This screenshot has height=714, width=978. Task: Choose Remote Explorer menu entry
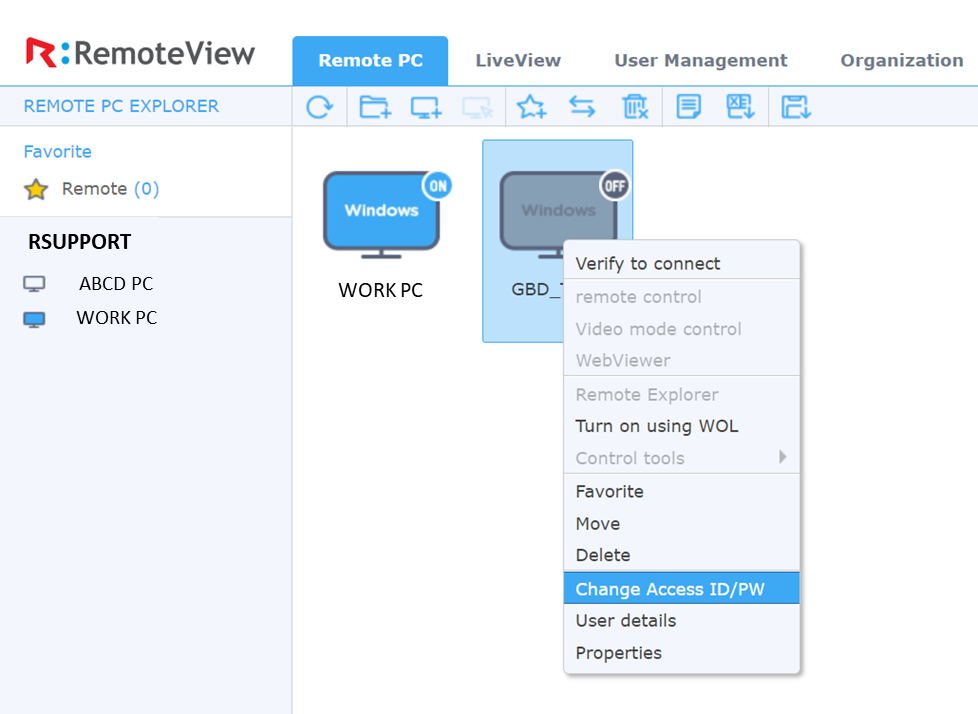coord(681,394)
